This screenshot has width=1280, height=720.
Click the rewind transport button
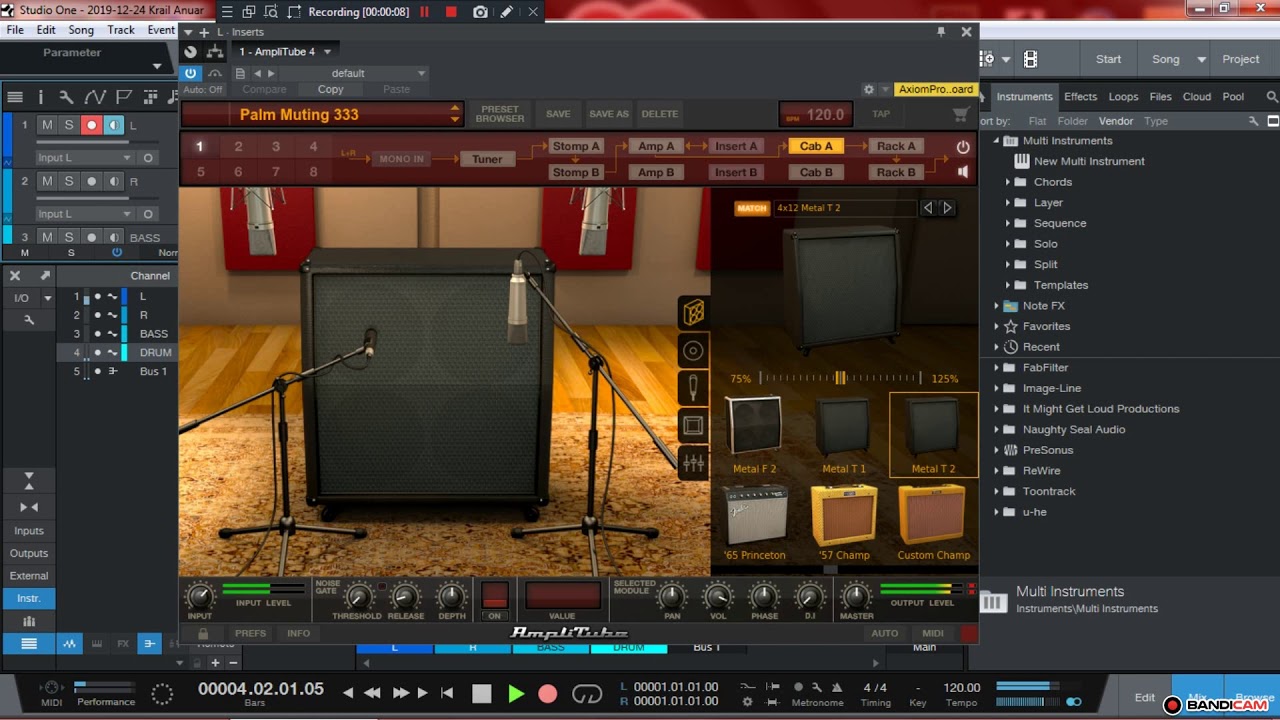coord(372,693)
